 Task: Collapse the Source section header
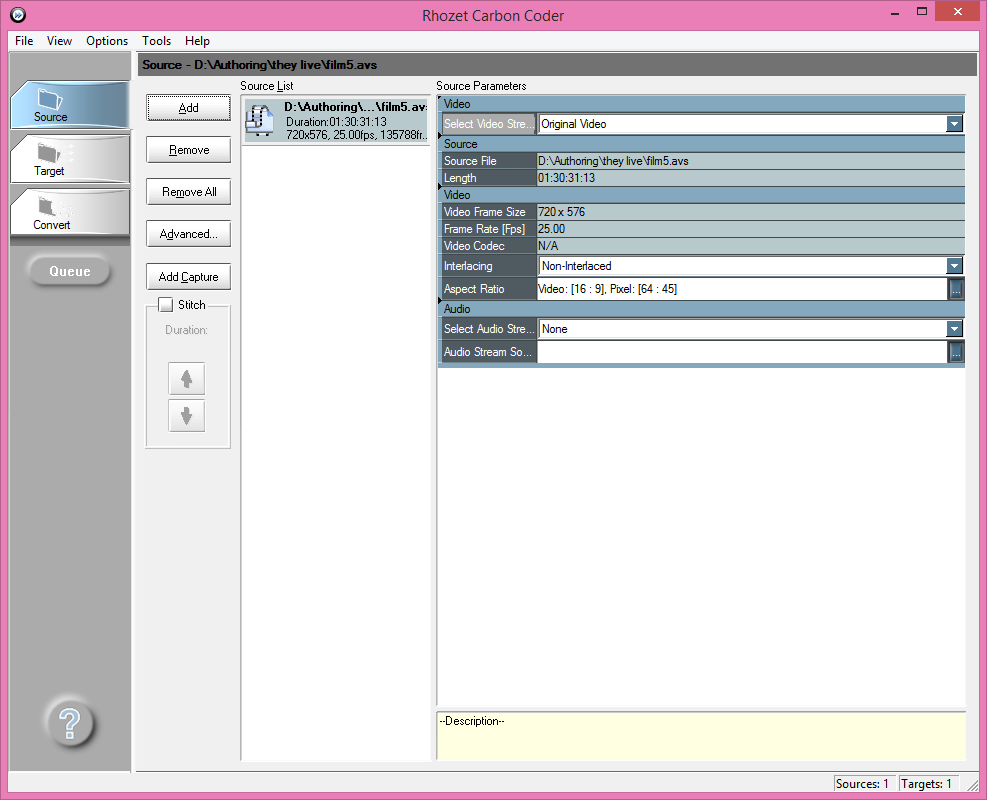[x=701, y=144]
